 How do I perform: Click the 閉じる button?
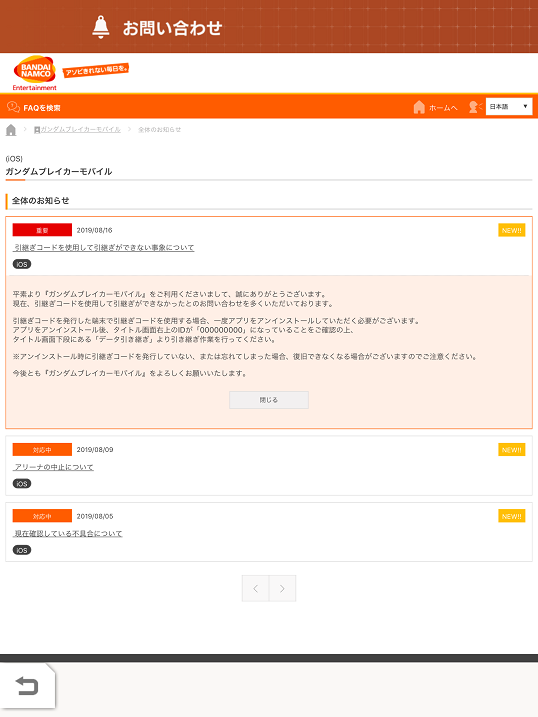pyautogui.click(x=269, y=400)
